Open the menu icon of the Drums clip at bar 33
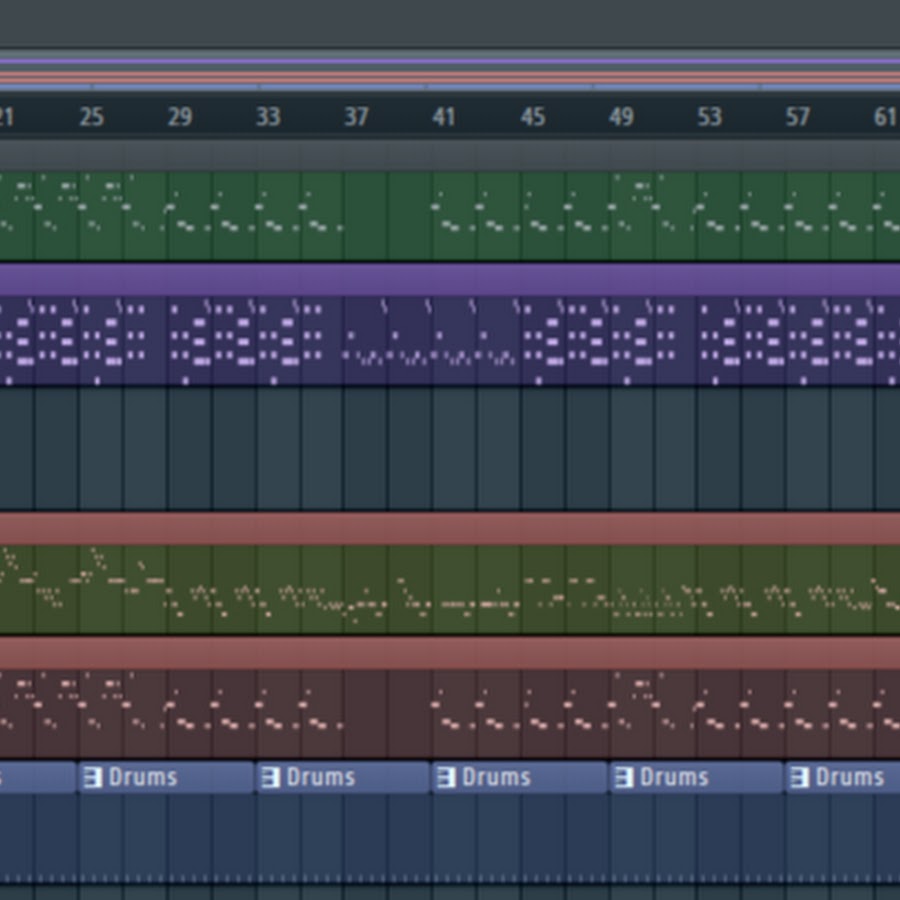Image resolution: width=900 pixels, height=900 pixels. pyautogui.click(x=270, y=778)
